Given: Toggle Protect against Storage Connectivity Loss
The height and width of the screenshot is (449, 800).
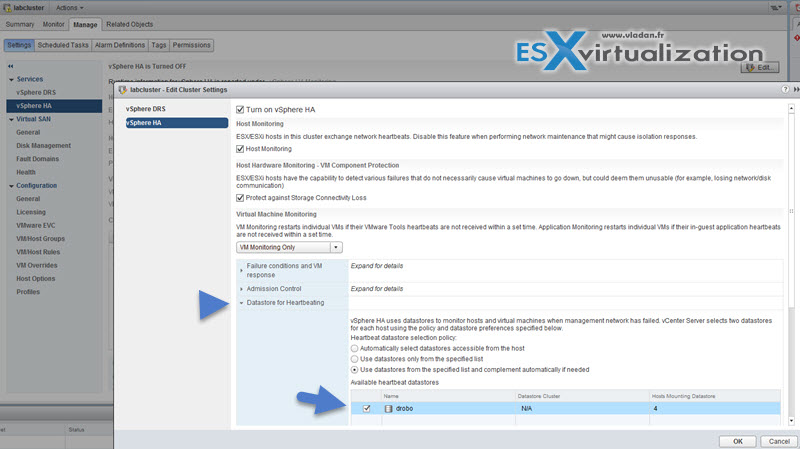Looking at the screenshot, I should coord(240,198).
